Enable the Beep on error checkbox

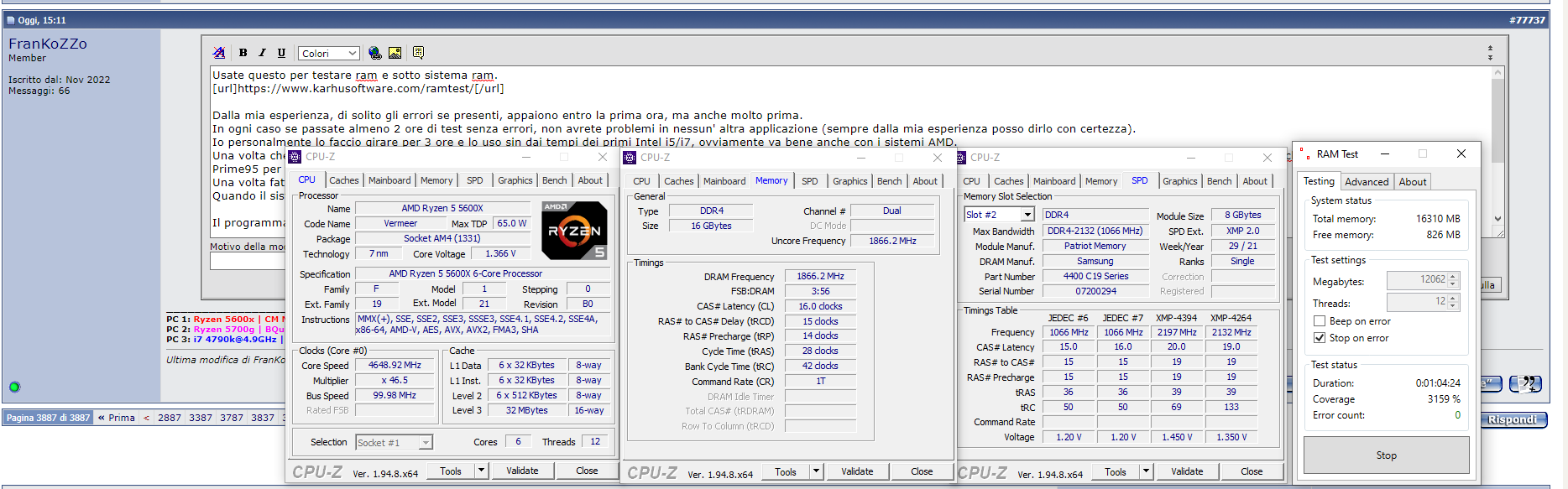click(x=1320, y=321)
